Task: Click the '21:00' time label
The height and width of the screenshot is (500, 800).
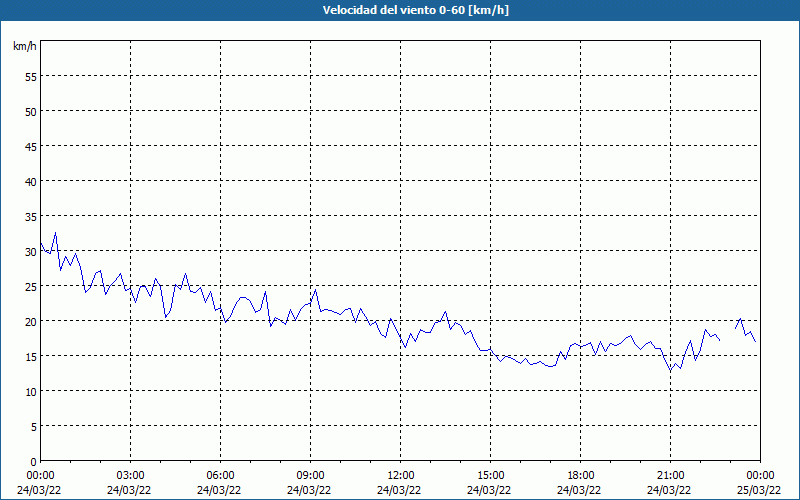Action: [x=670, y=476]
